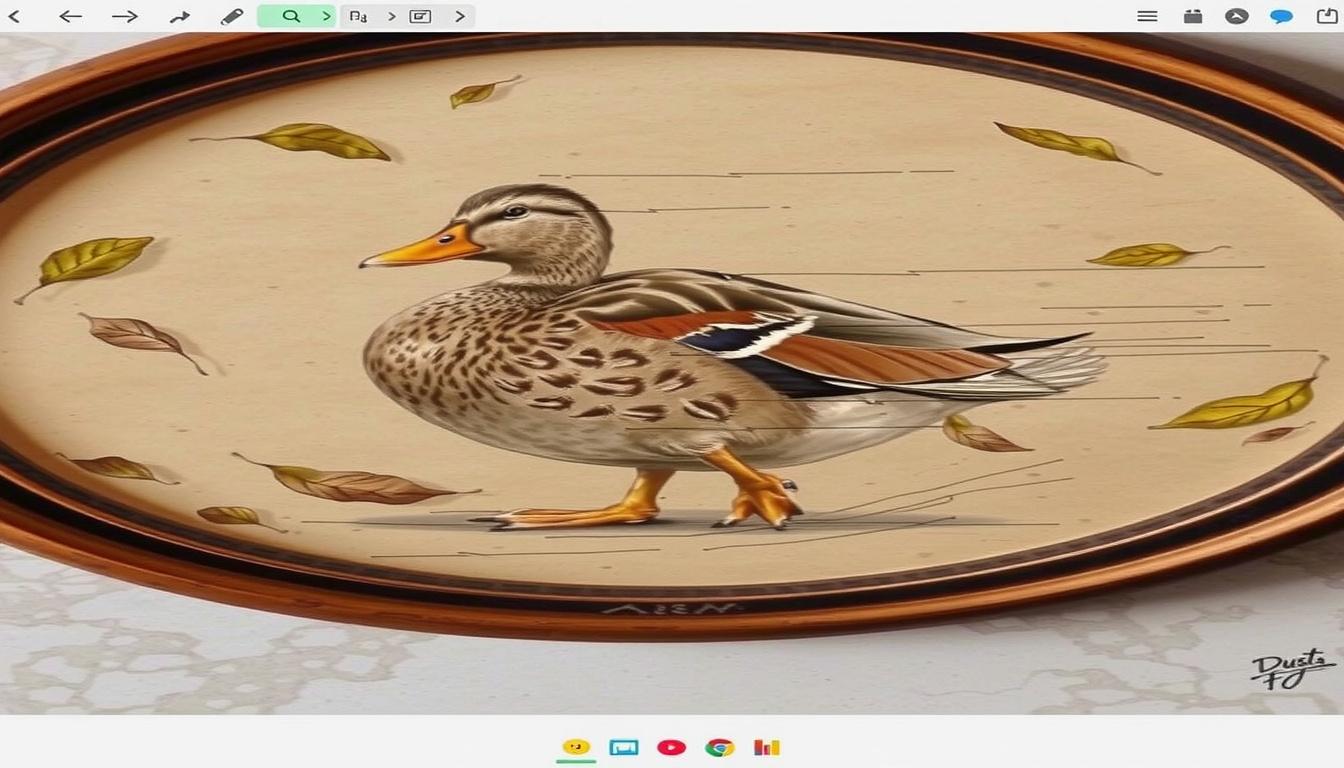Launch Google Chrome from the dock
Viewport: 1344px width, 768px height.
pos(719,747)
